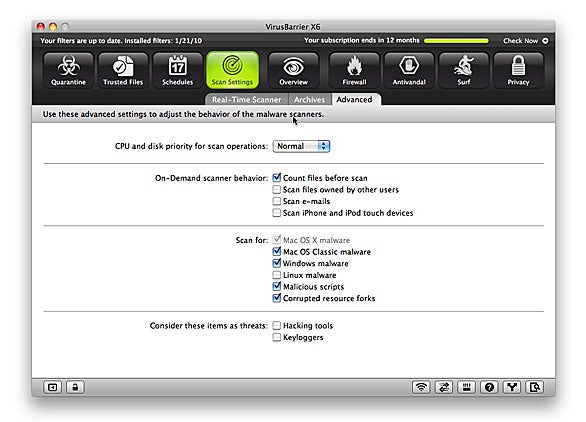Click Check Now for filter updates

pos(525,41)
